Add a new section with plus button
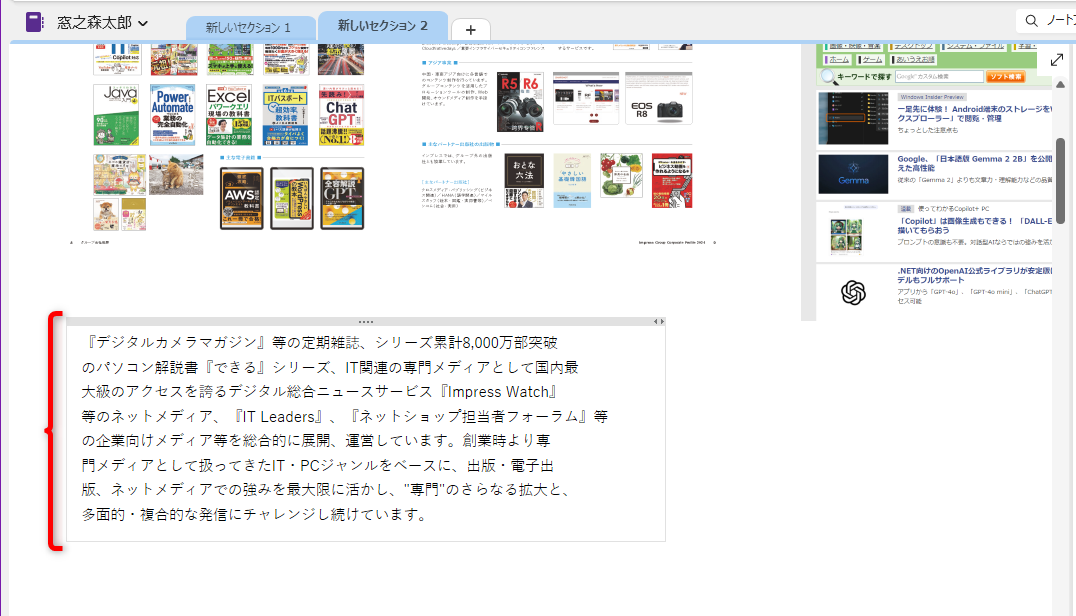 click(471, 29)
